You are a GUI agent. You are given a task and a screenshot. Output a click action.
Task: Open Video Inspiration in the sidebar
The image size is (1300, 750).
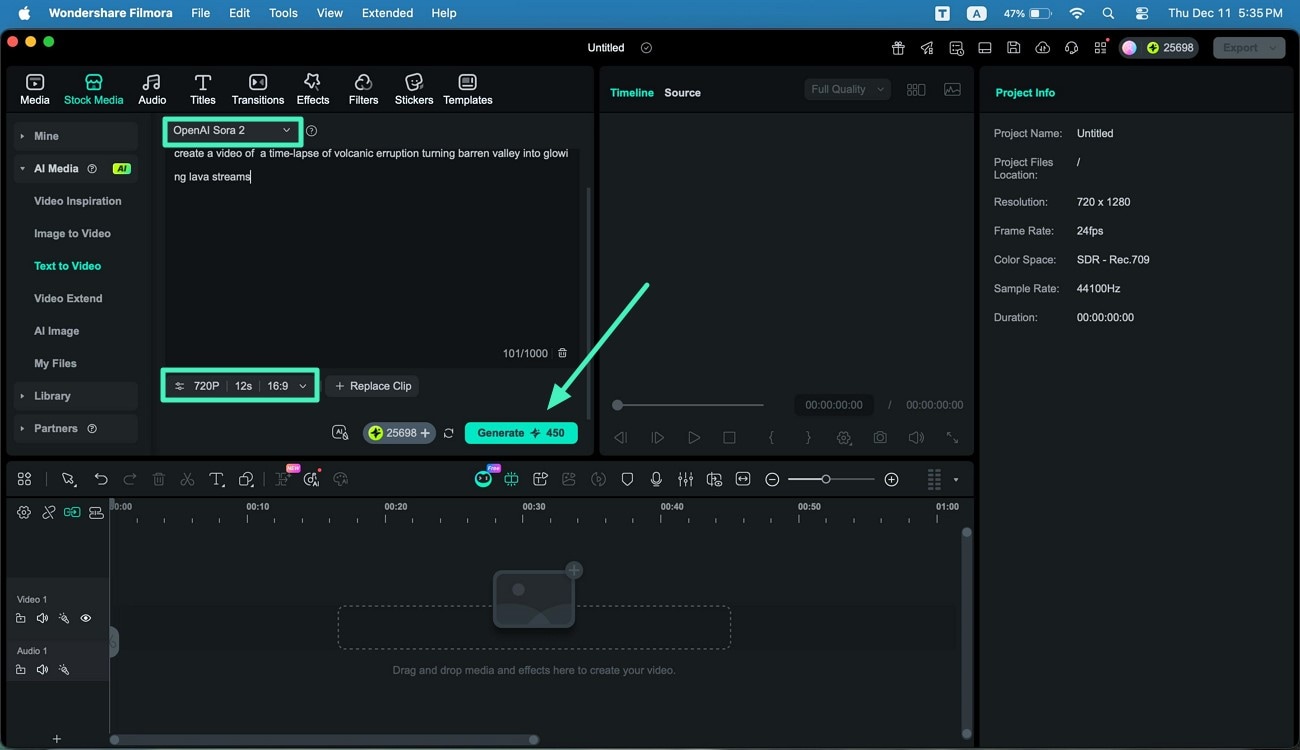(x=78, y=201)
